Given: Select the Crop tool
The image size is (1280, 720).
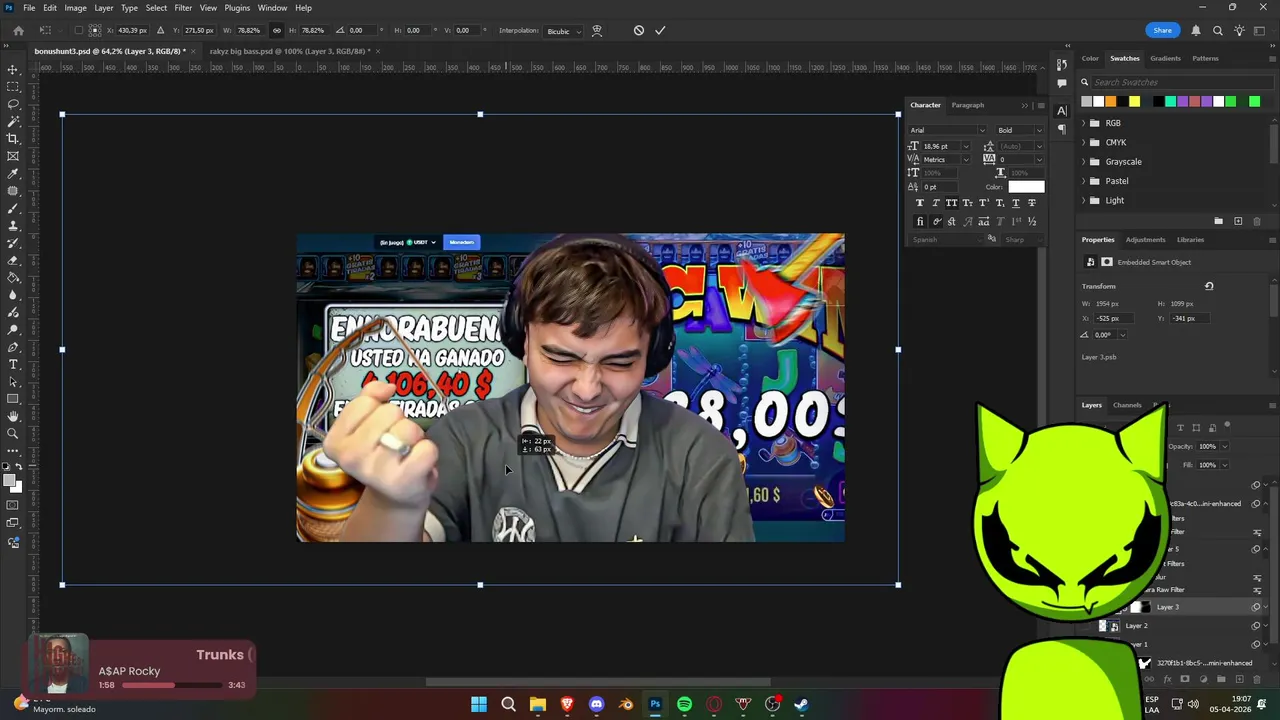Looking at the screenshot, I should tap(13, 138).
